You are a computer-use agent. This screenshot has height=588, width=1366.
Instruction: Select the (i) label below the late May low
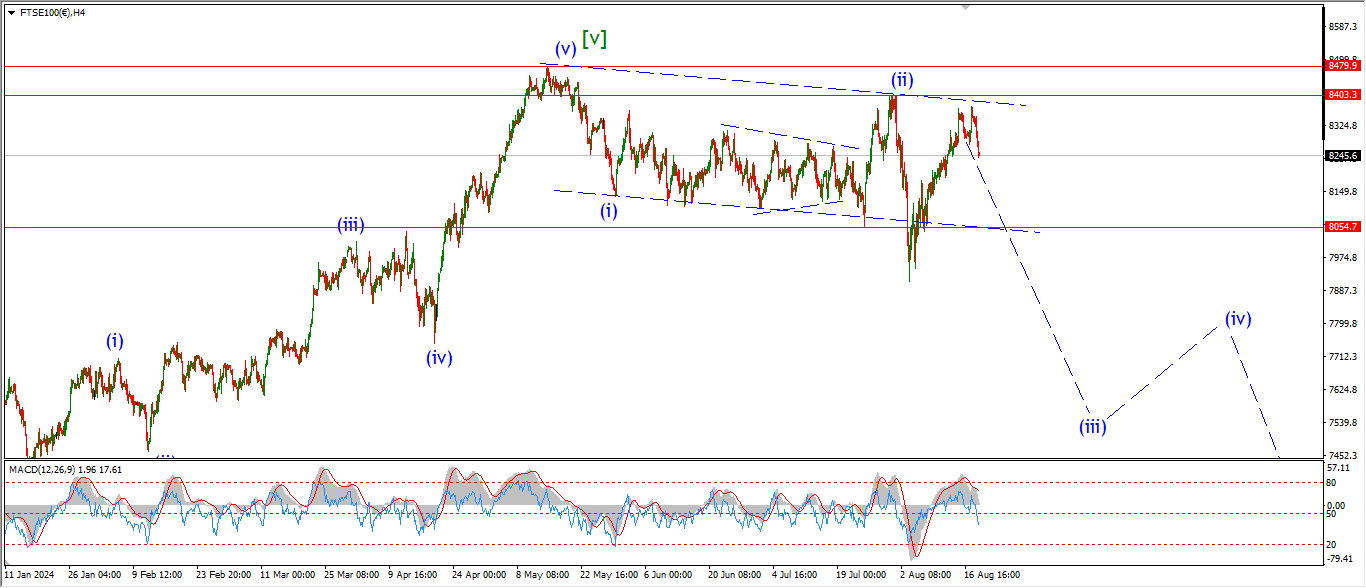coord(609,211)
